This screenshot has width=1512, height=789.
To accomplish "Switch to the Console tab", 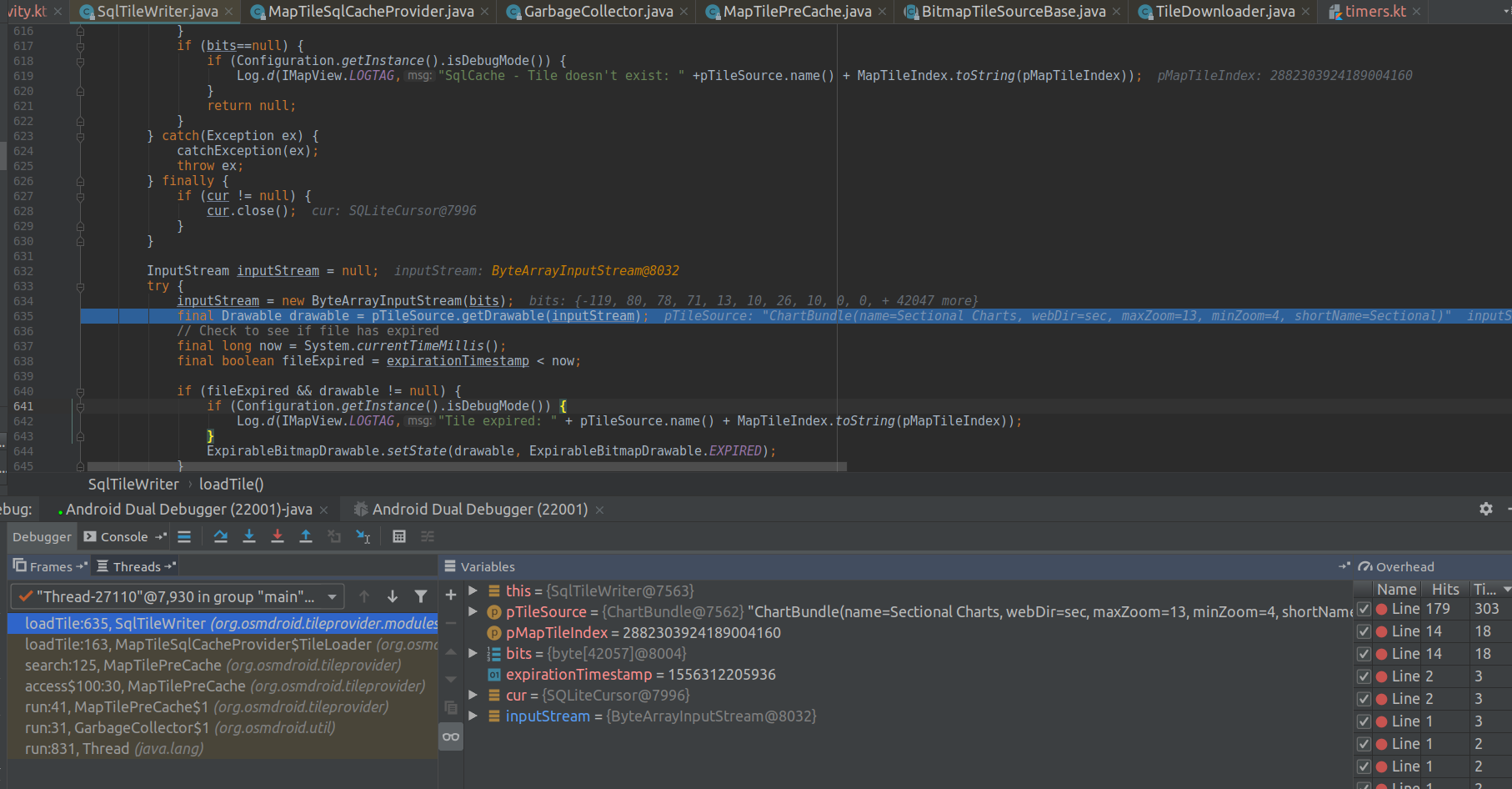I will [123, 536].
